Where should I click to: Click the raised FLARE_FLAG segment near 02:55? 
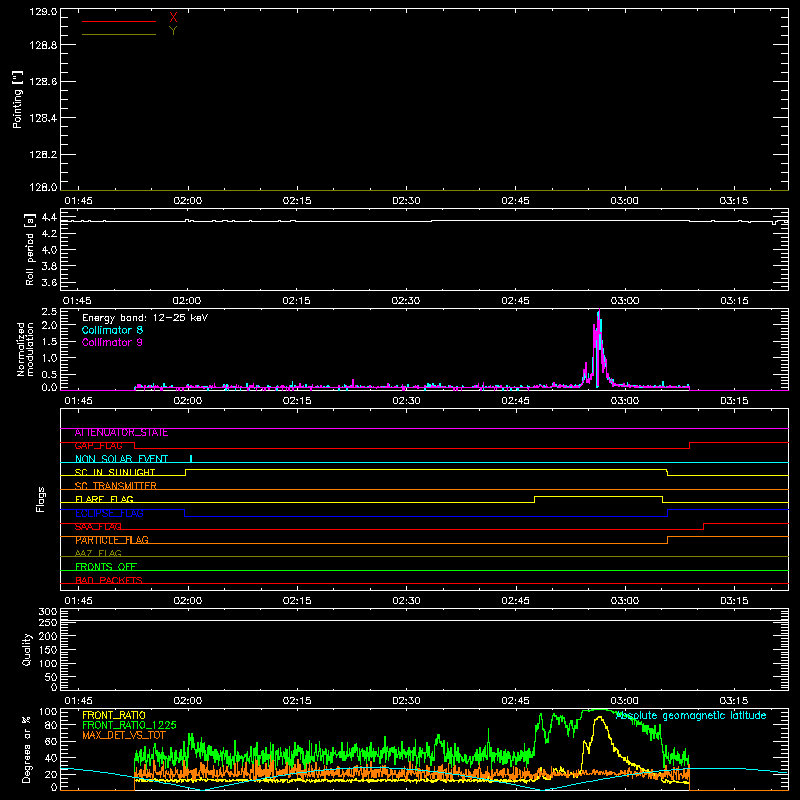click(598, 496)
